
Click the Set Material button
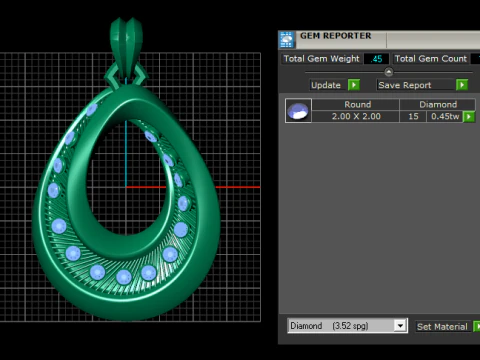(442, 327)
